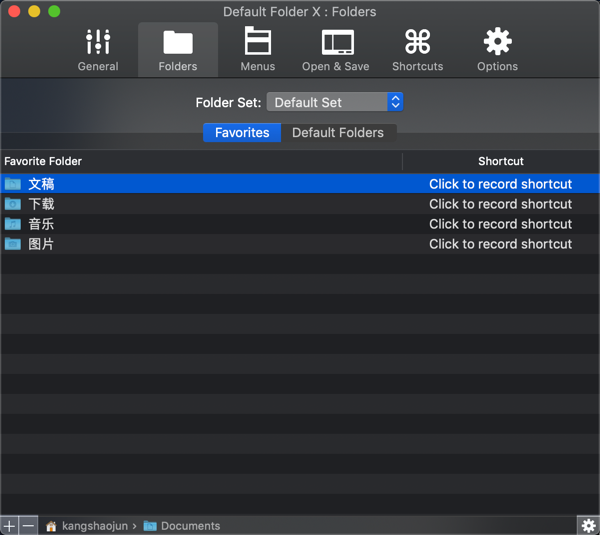This screenshot has height=535, width=600.
Task: Record a shortcut for 音乐
Action: pos(500,224)
